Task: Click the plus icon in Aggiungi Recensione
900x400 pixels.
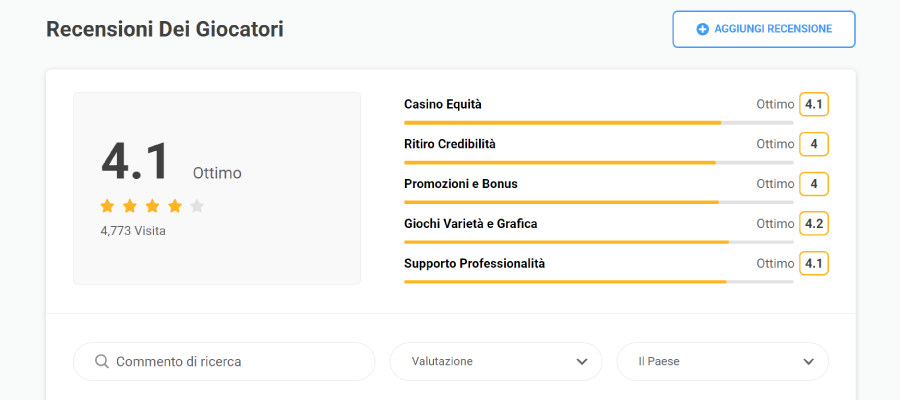Action: pyautogui.click(x=703, y=29)
